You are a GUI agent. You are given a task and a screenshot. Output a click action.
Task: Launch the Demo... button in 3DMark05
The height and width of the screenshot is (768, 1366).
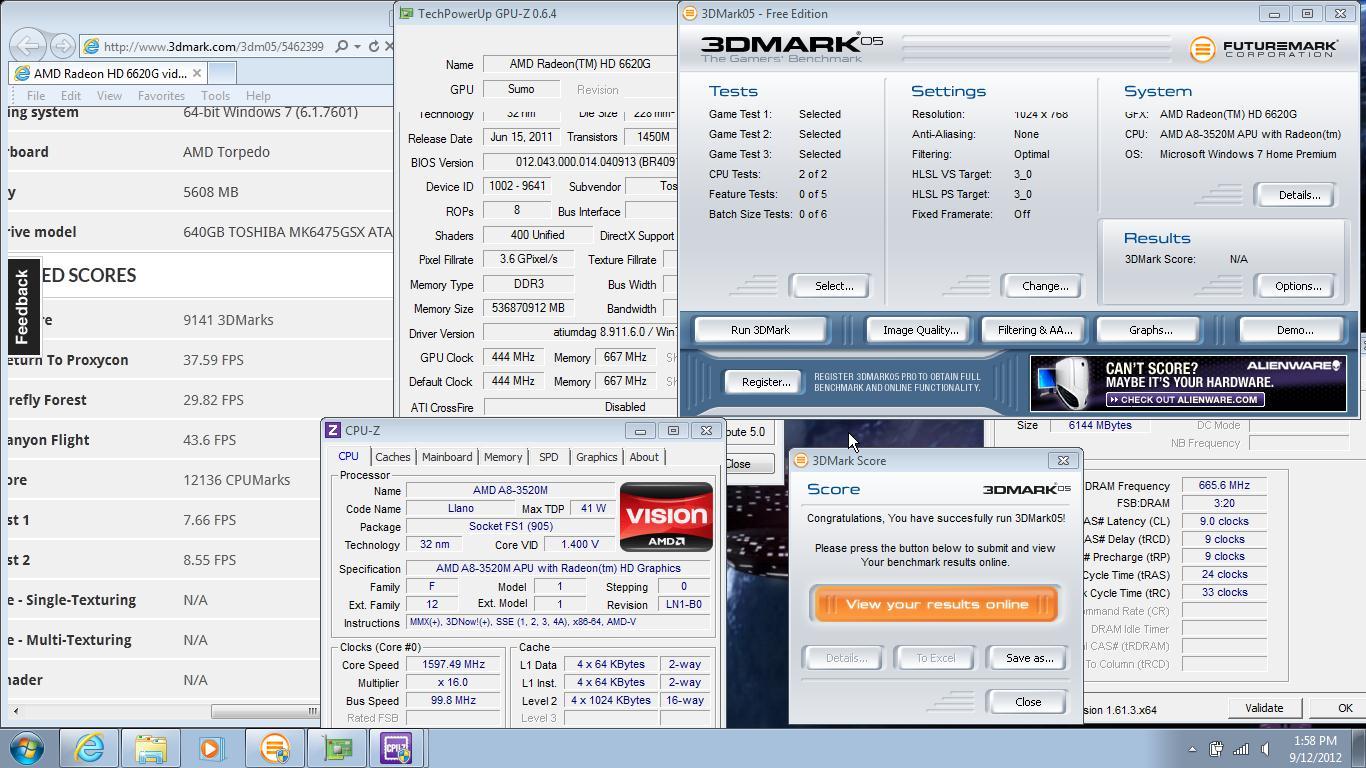(1294, 330)
